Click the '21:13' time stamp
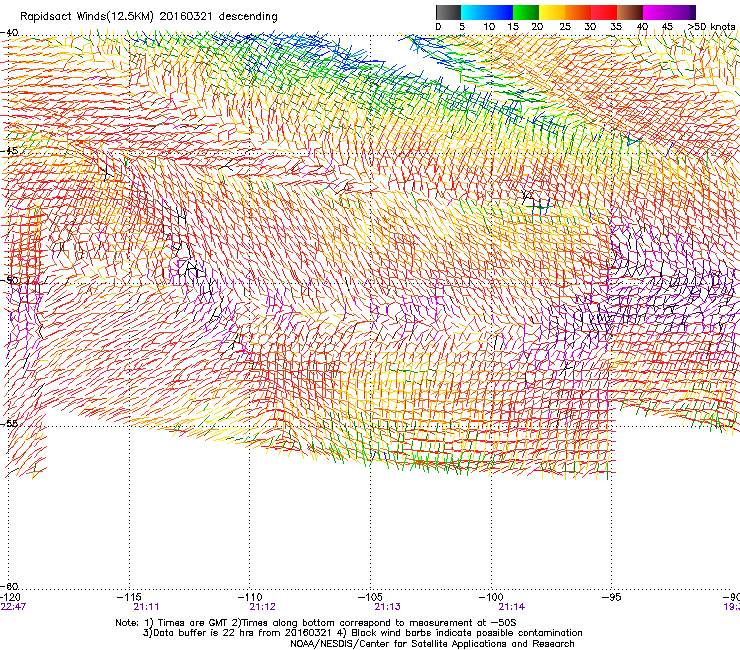Screen dimensions: 740x650 387,607
